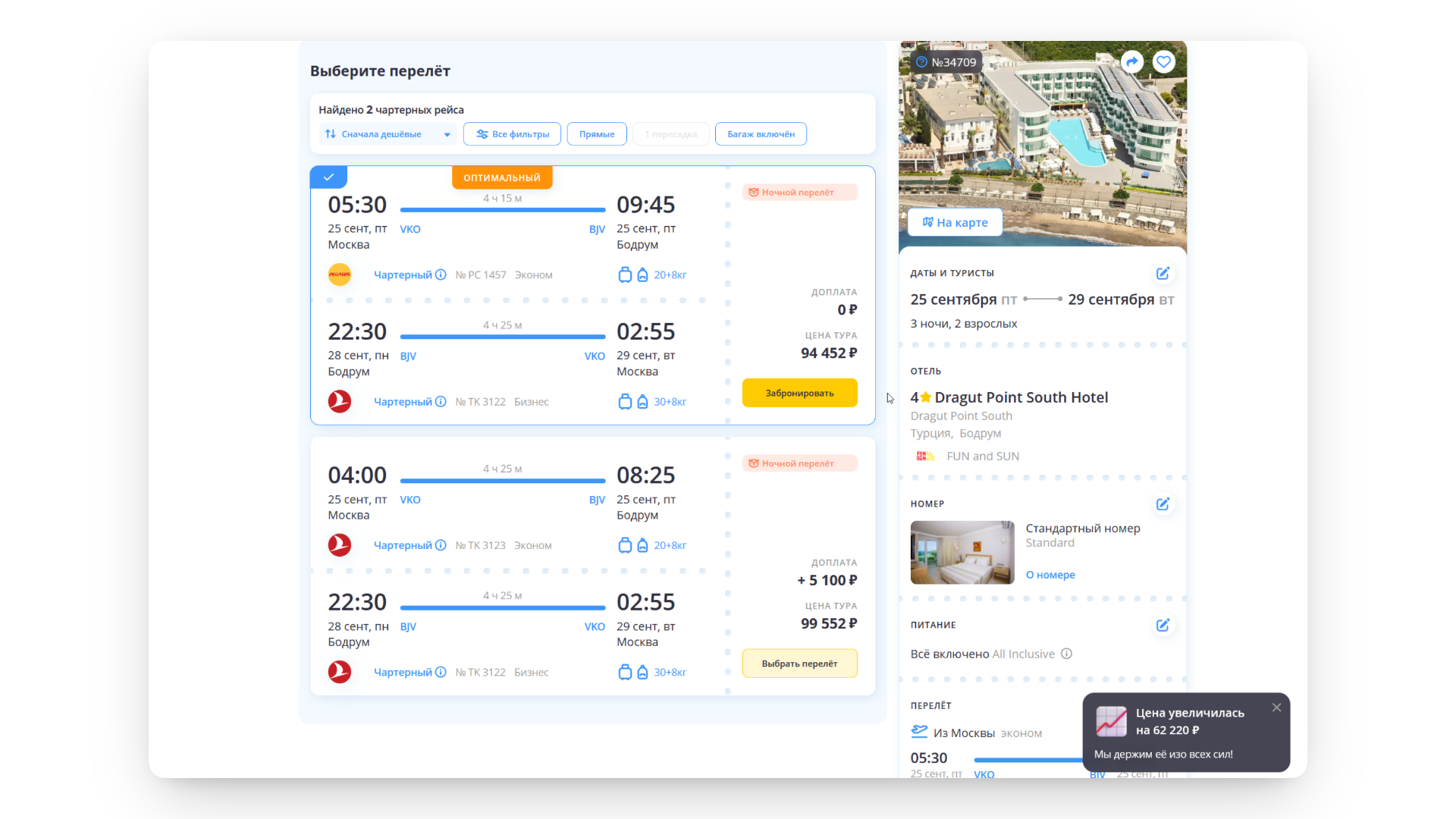Click the 94 452 ₽ tour price
Image resolution: width=1456 pixels, height=819 pixels.
829,353
